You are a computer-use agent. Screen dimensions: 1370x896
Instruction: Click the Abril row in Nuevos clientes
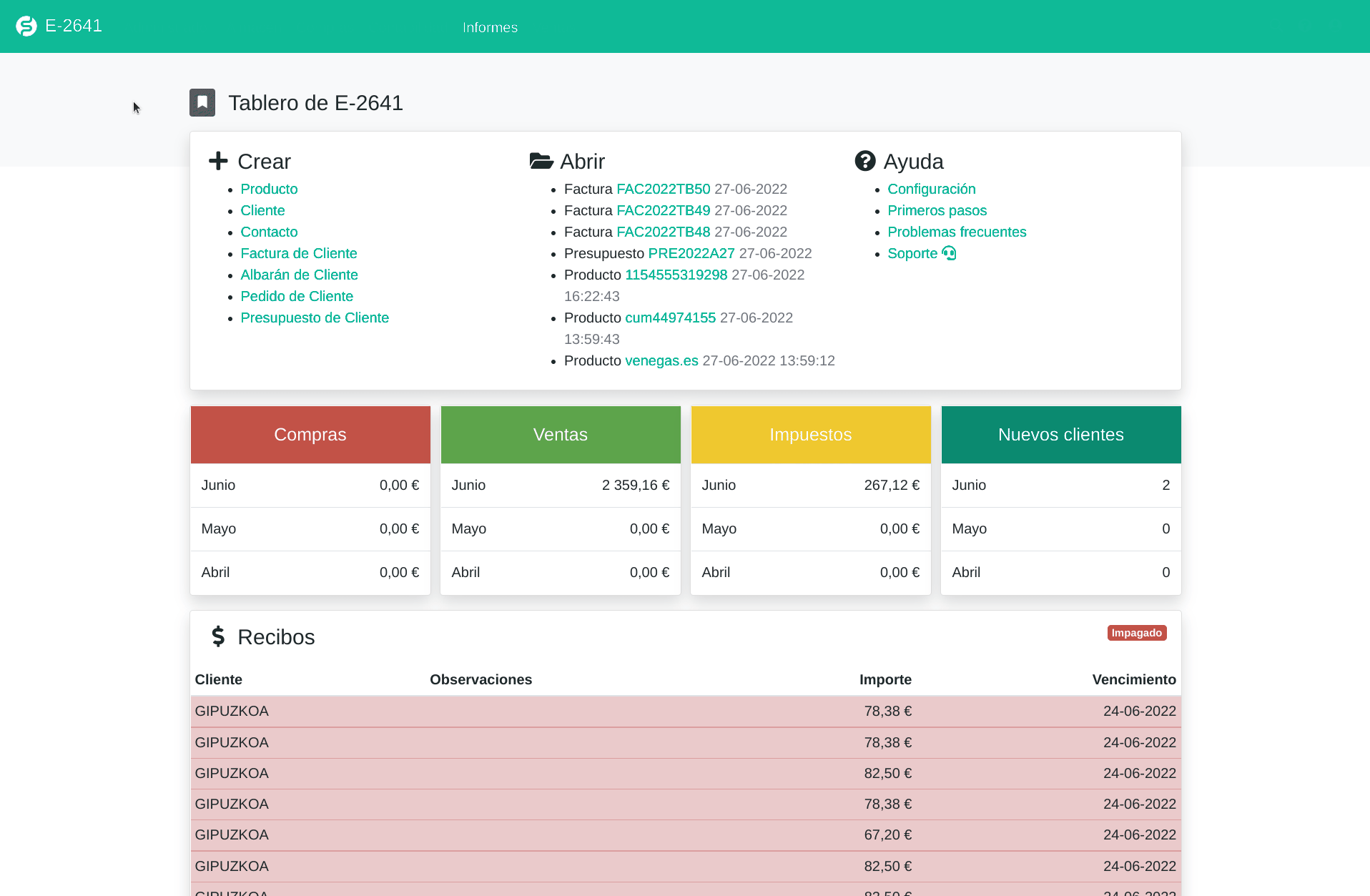click(1061, 573)
